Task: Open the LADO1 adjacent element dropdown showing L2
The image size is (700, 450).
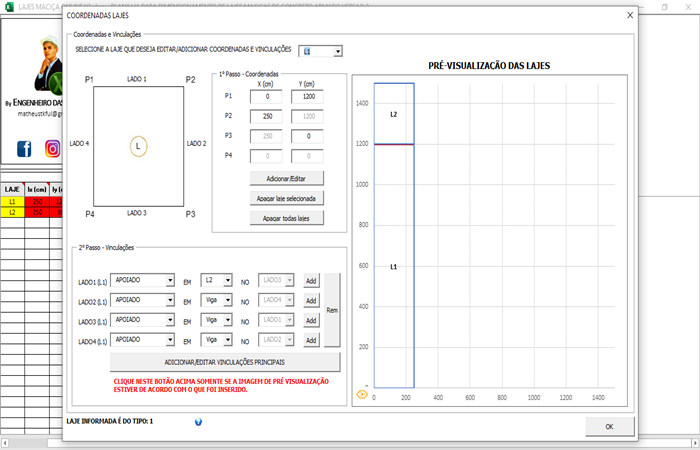Action: (228, 281)
